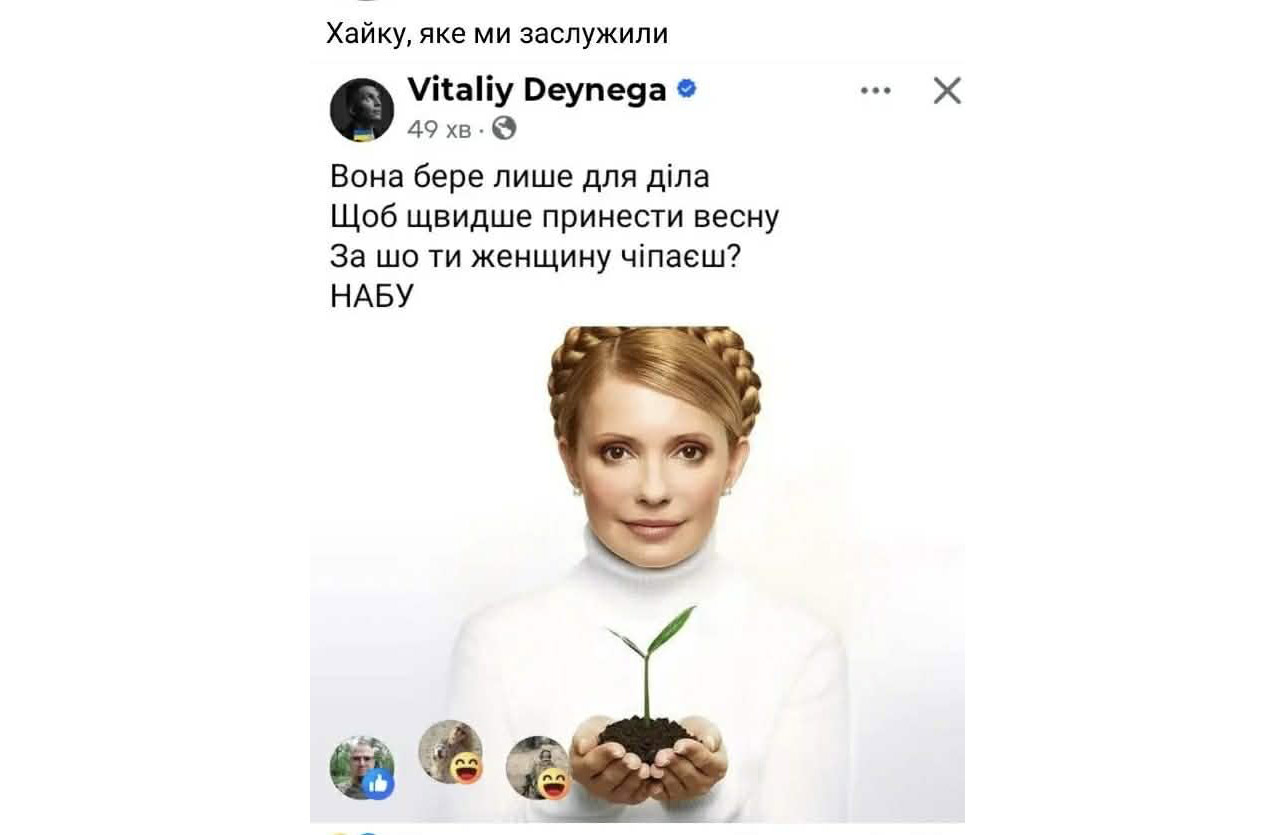The image size is (1276, 835).
Task: Open Vitaliy Deynega's round profile avatar
Action: point(362,110)
